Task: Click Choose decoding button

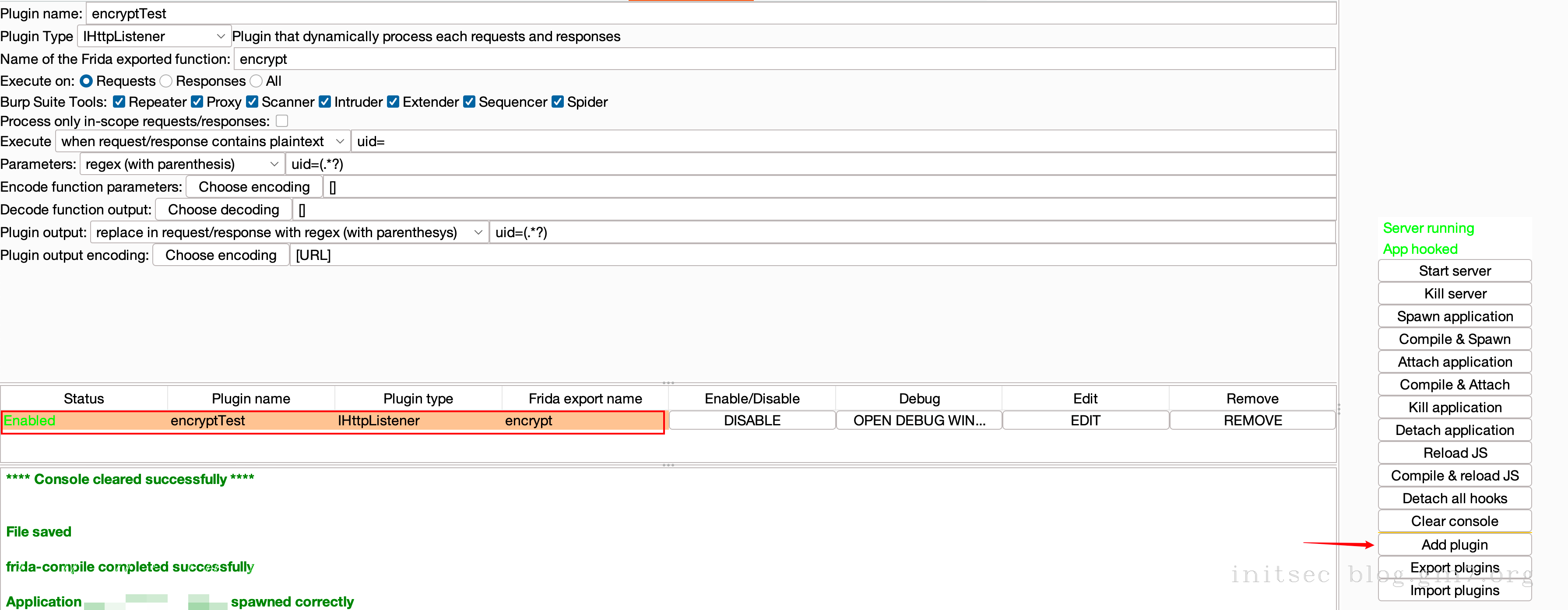Action: tap(223, 210)
